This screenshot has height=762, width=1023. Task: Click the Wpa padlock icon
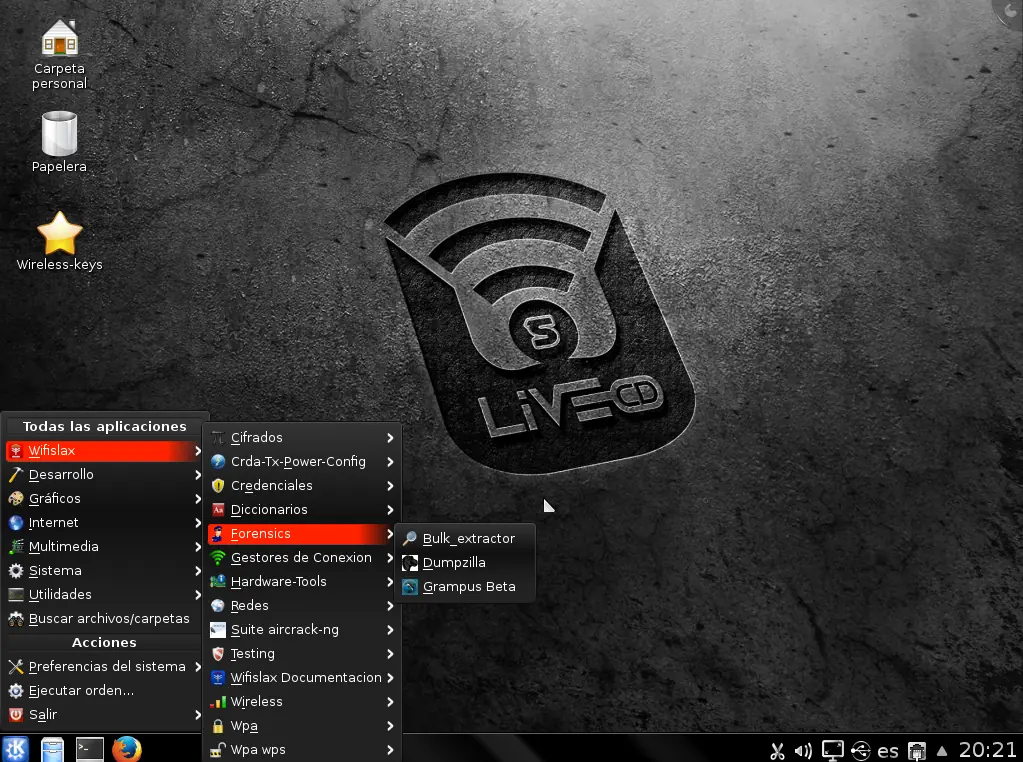[218, 726]
